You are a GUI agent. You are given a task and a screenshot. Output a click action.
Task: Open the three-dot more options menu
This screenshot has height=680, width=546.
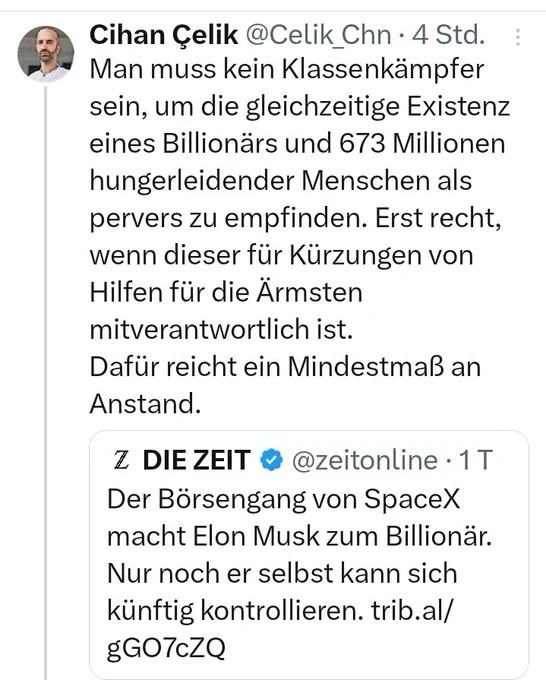coord(517,37)
